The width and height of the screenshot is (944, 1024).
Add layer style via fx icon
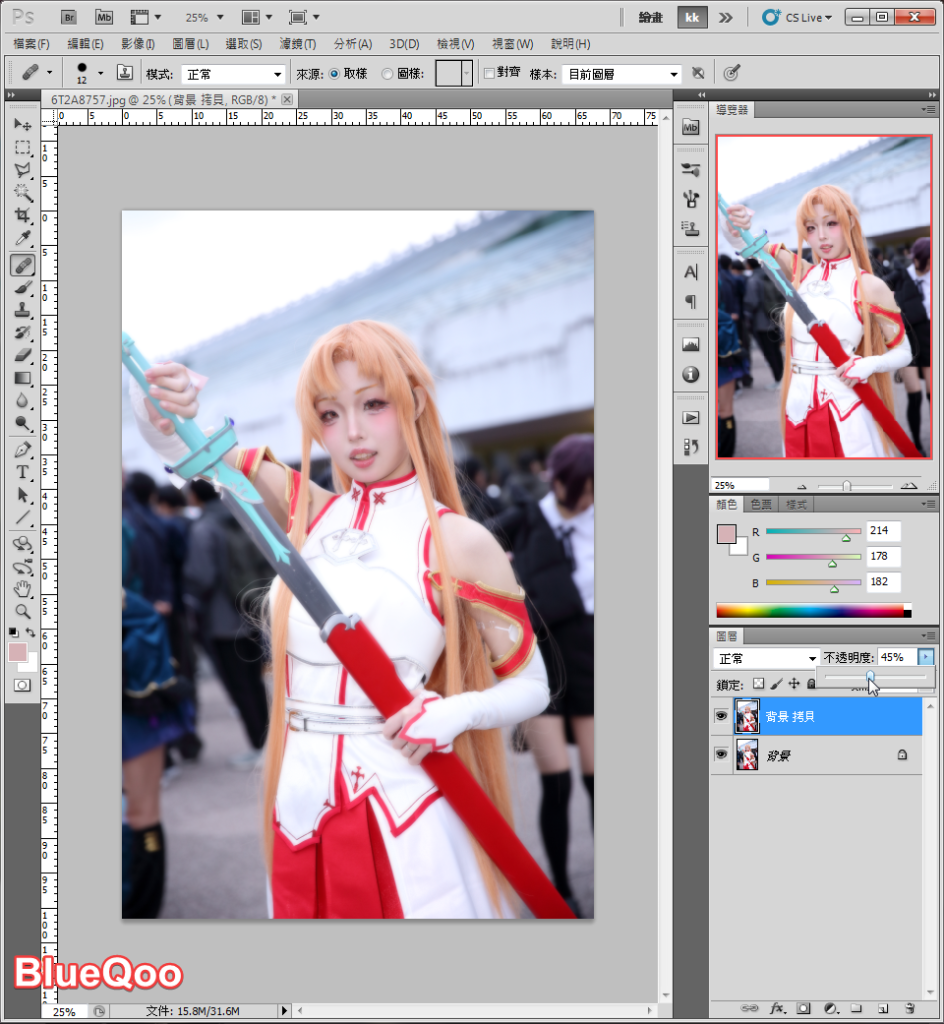(x=775, y=1008)
